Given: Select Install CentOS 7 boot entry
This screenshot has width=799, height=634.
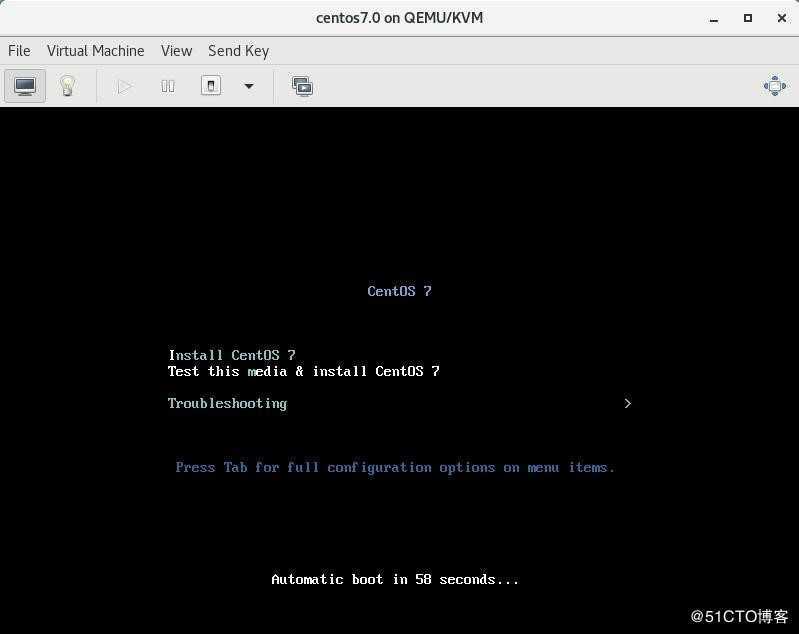Looking at the screenshot, I should point(232,355).
